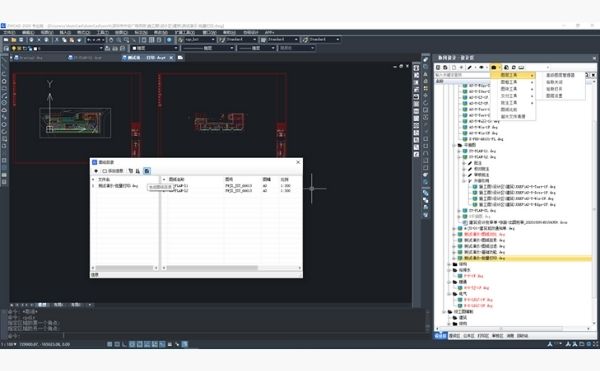Click the highlighted drawing list icon in the dialog toolbar

[147, 171]
